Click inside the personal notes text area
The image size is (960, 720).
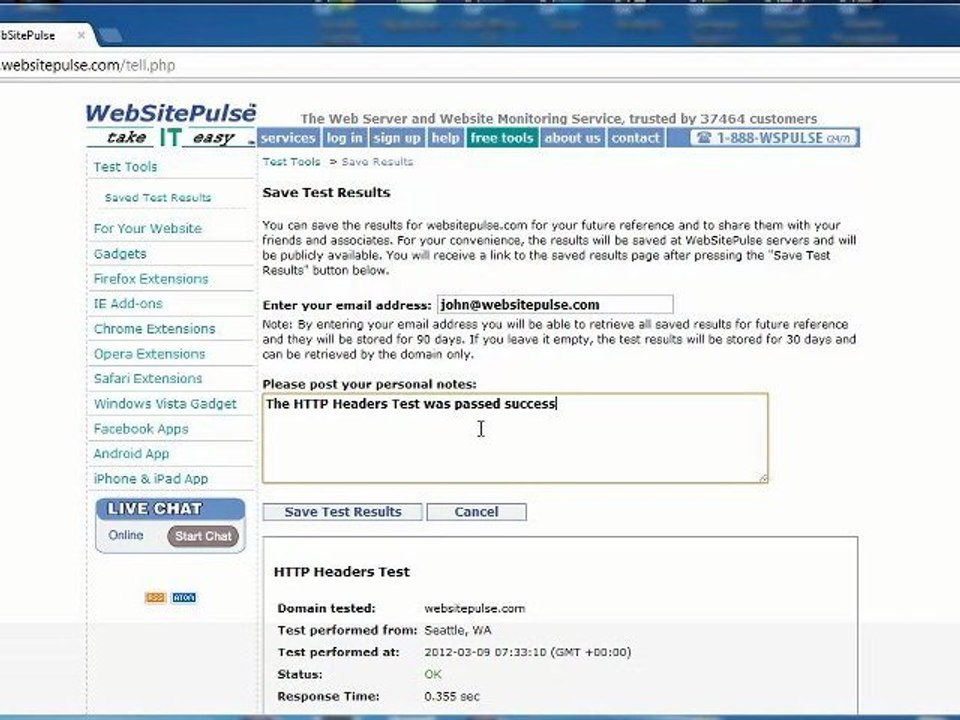[x=515, y=438]
